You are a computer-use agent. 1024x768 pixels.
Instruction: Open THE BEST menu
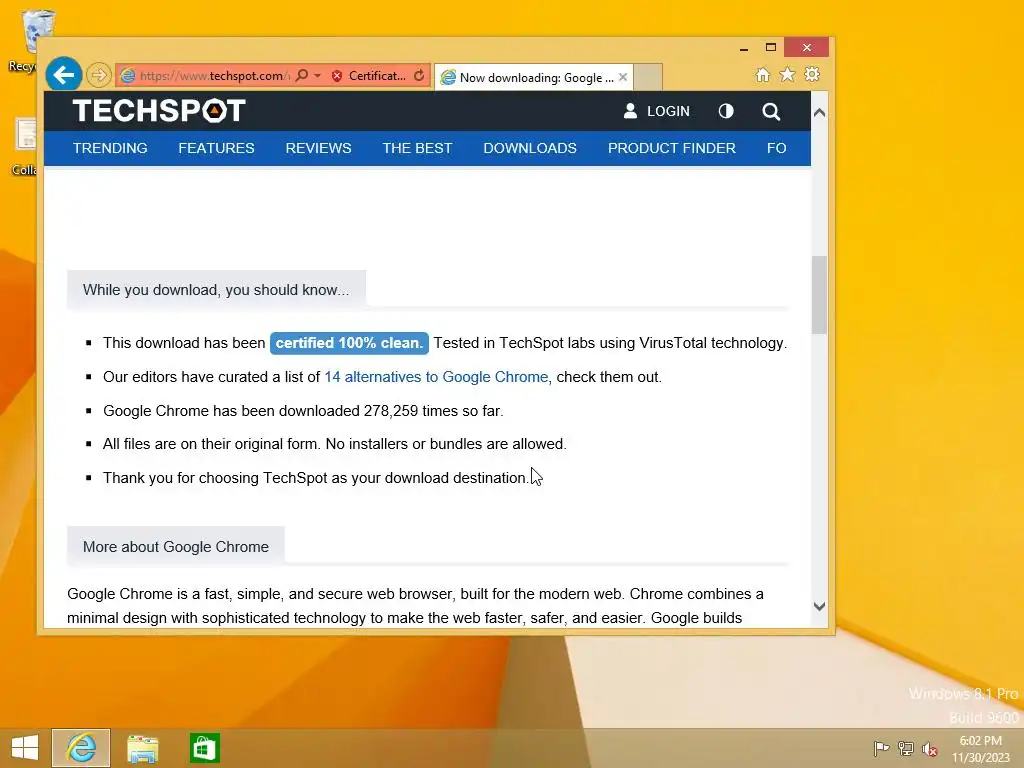pyautogui.click(x=417, y=148)
